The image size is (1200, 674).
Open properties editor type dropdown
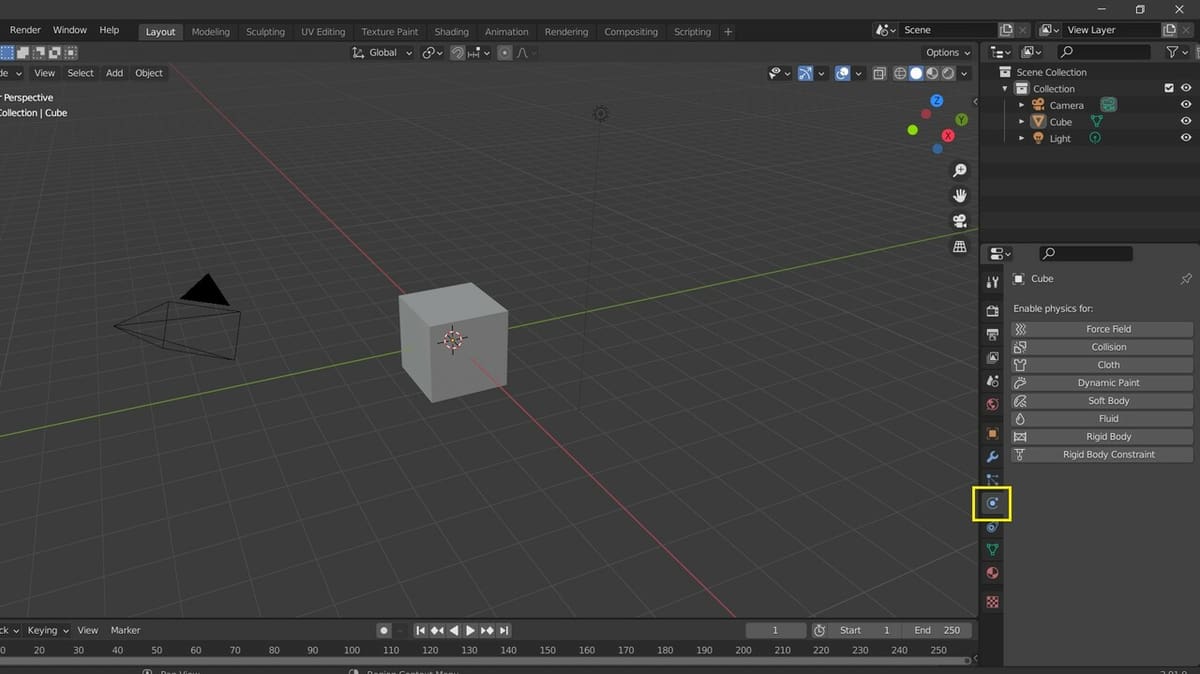[x=1000, y=254]
